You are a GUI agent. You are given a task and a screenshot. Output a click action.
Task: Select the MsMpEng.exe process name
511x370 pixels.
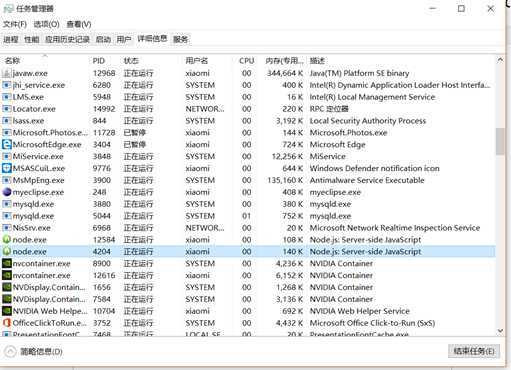(x=38, y=180)
